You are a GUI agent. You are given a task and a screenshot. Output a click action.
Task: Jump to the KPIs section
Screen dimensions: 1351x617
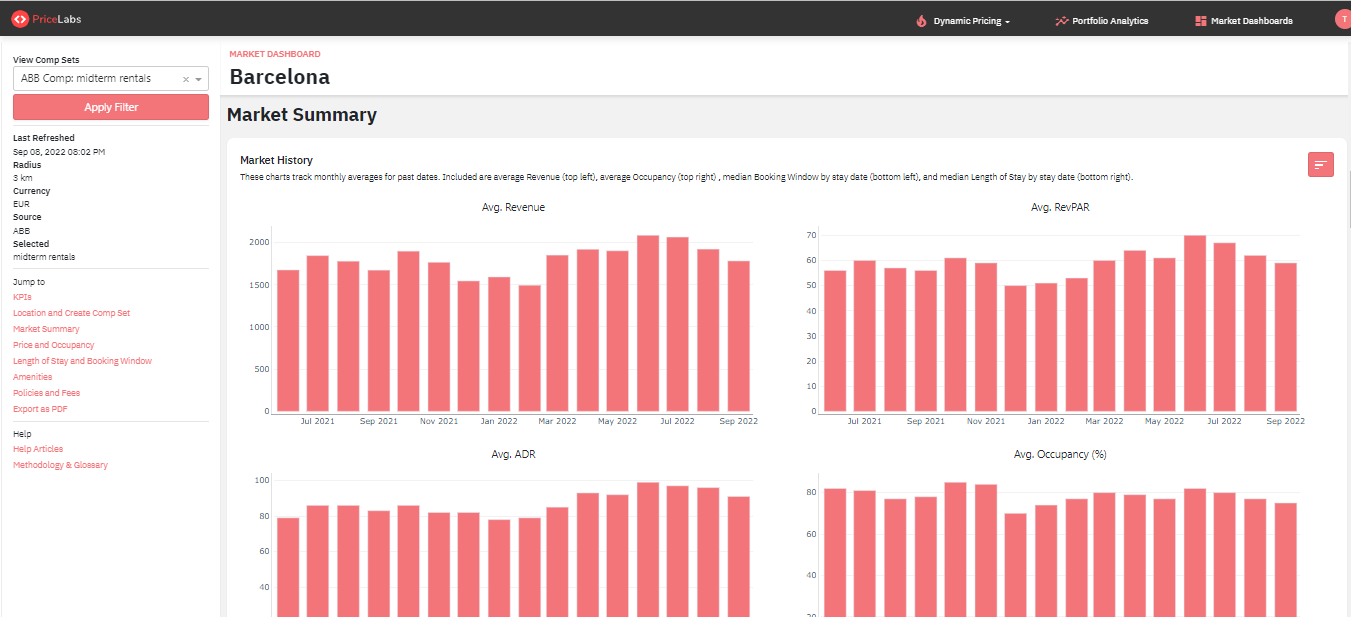[x=22, y=297]
